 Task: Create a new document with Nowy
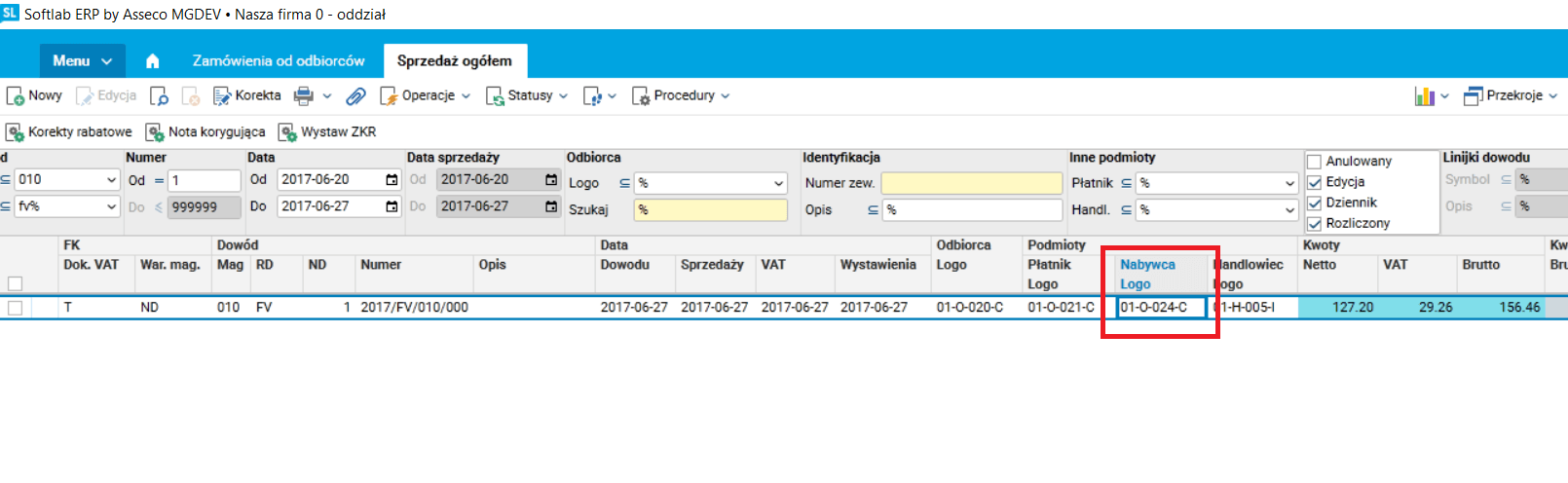[34, 95]
